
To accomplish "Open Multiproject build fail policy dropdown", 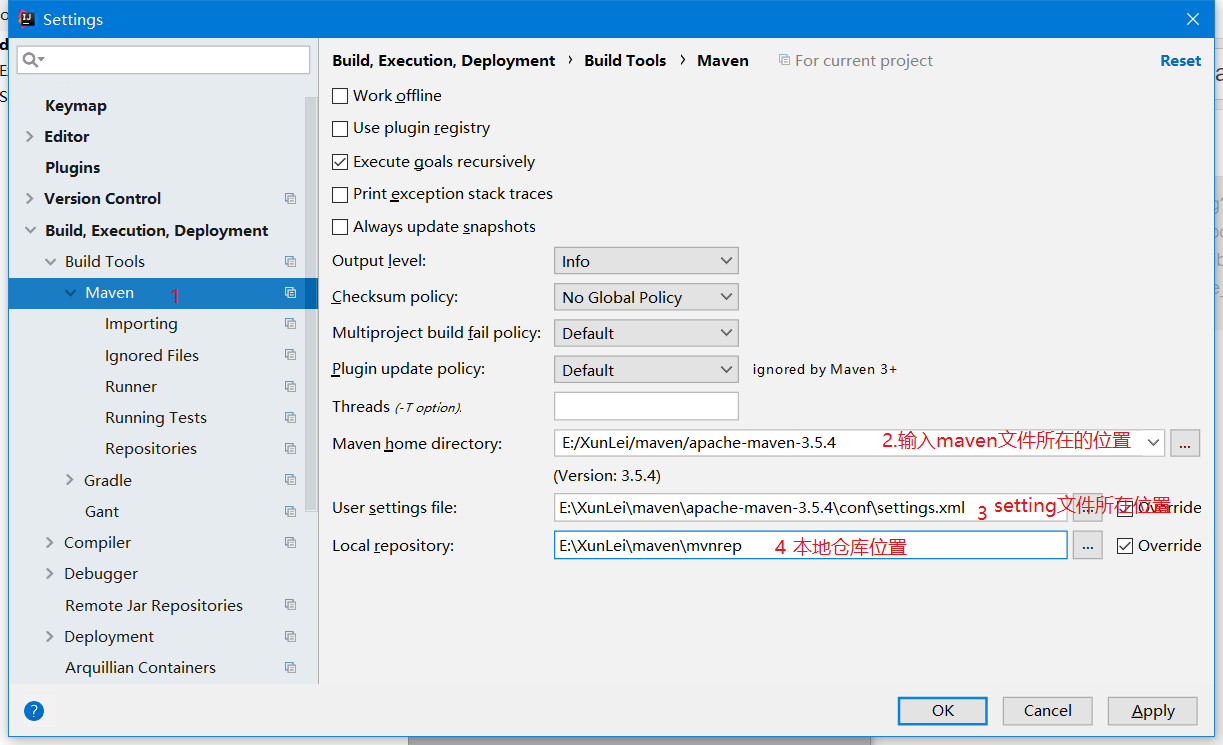I will pyautogui.click(x=646, y=333).
